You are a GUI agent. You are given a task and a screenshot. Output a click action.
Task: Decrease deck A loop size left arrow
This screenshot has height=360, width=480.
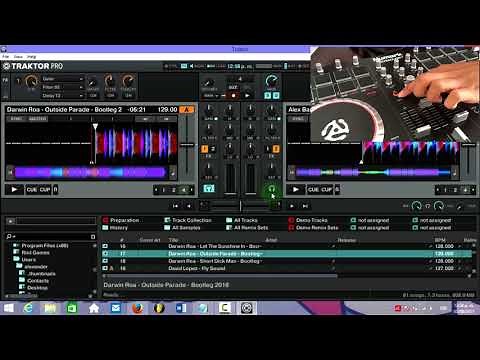156,190
